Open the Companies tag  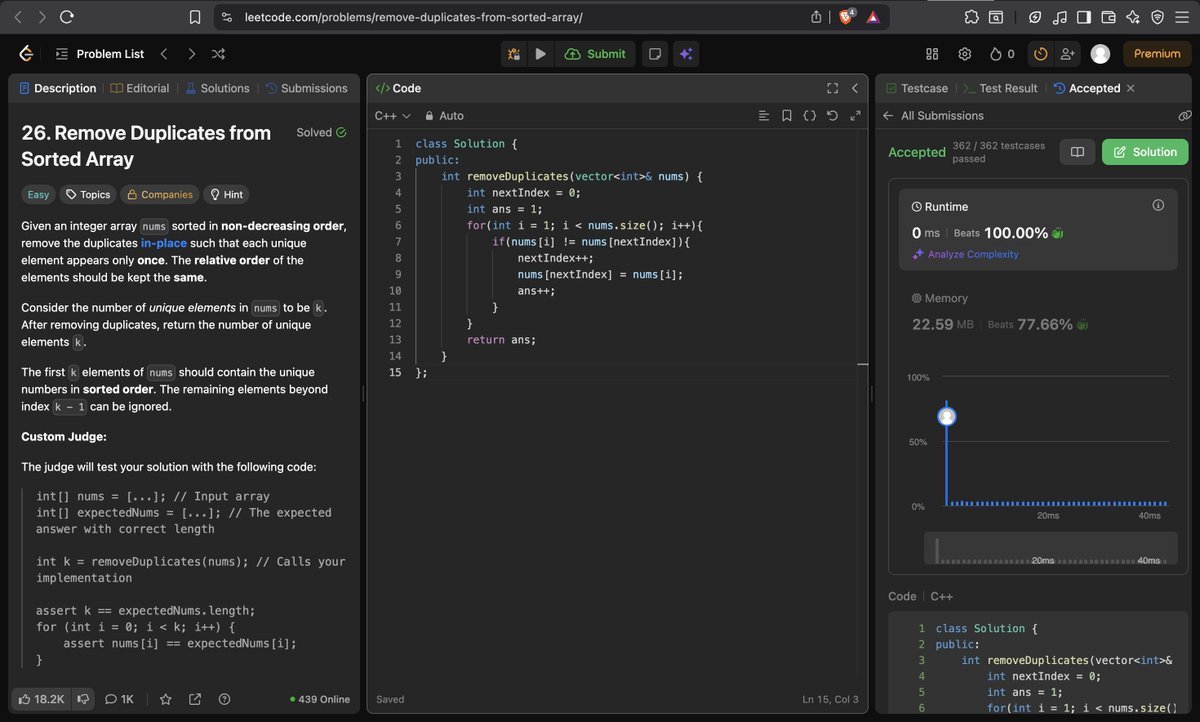coord(159,195)
